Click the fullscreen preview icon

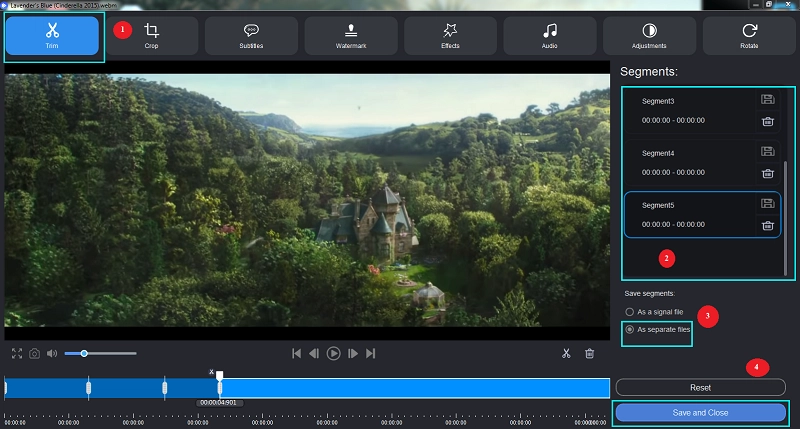tap(17, 353)
